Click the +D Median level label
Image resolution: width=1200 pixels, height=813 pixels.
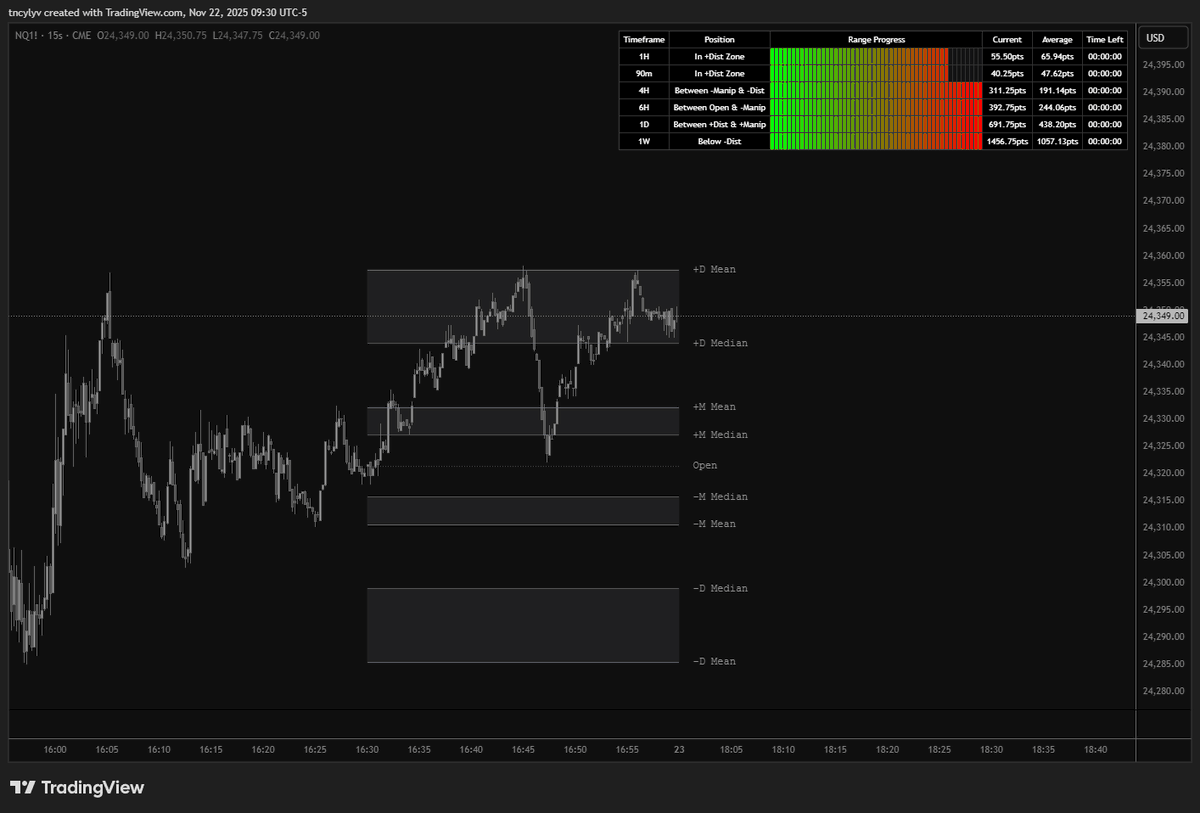(720, 343)
